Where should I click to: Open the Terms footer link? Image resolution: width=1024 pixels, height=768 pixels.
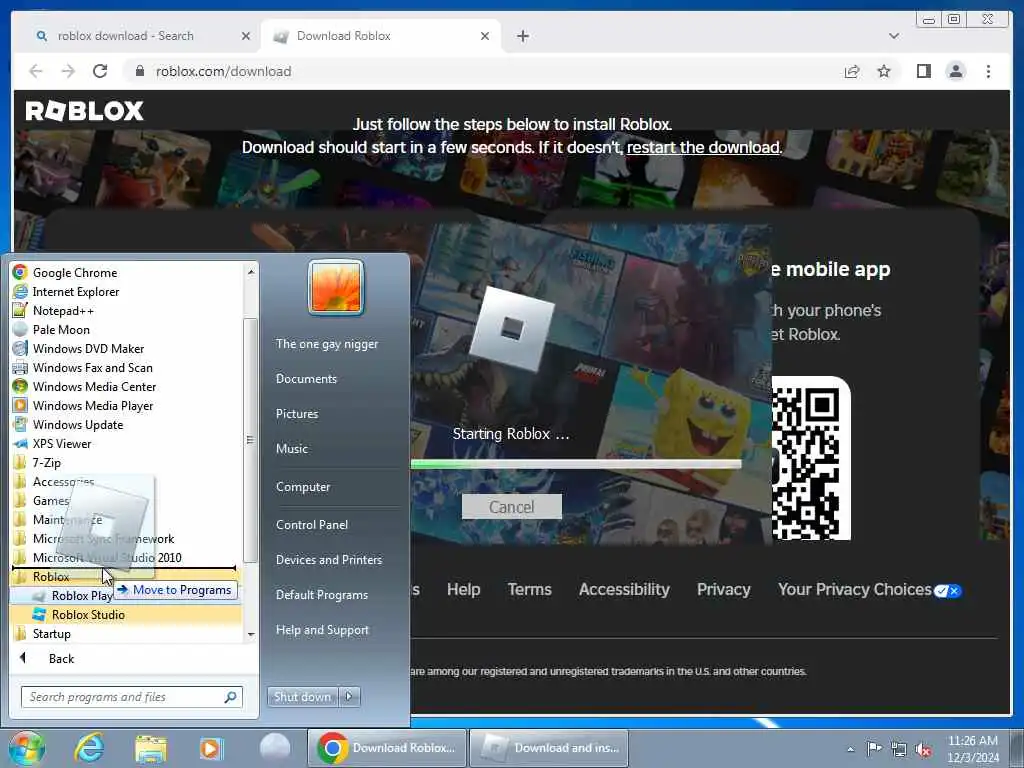coord(530,589)
